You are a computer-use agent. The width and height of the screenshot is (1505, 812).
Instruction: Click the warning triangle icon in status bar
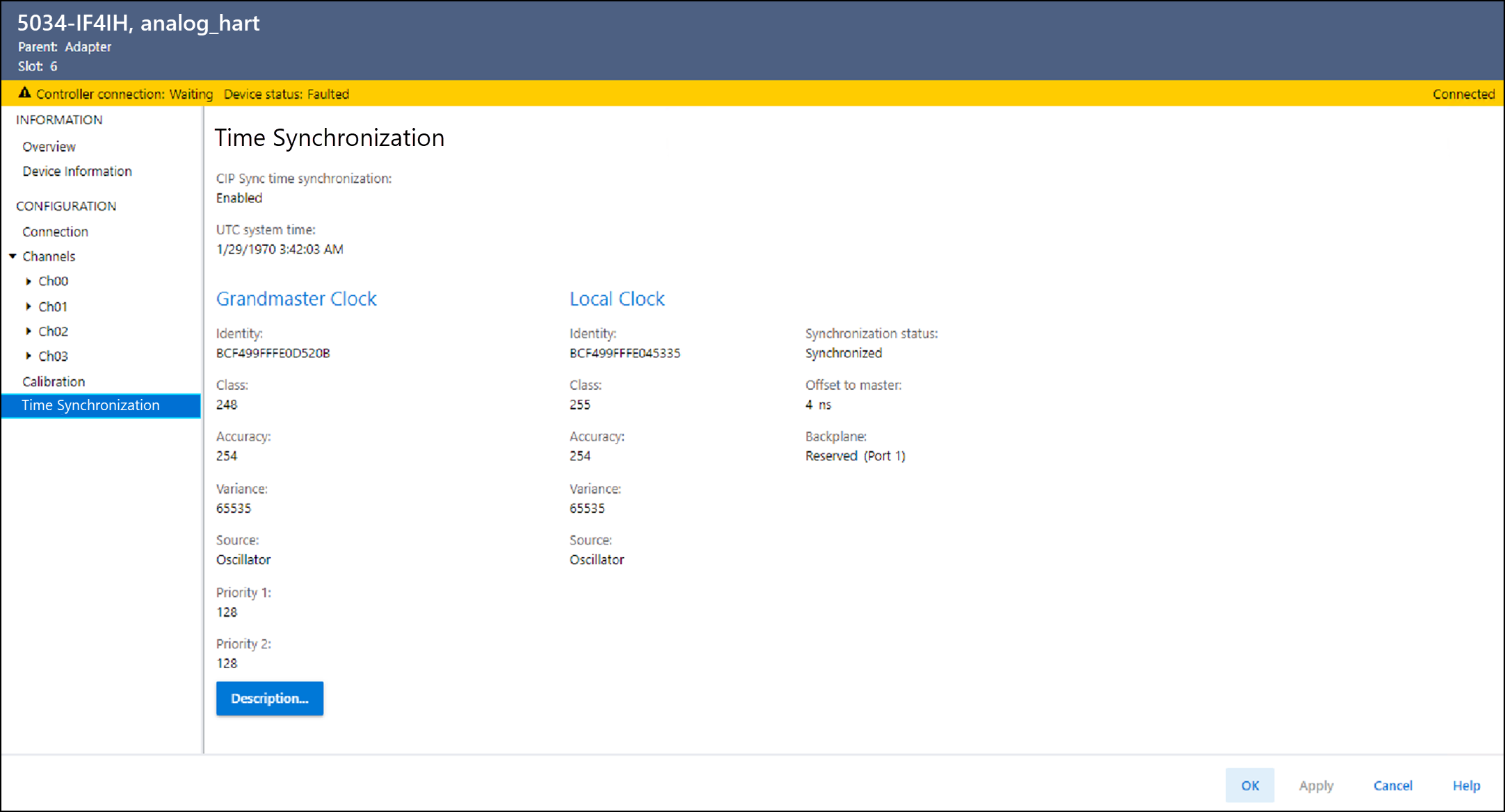point(24,93)
